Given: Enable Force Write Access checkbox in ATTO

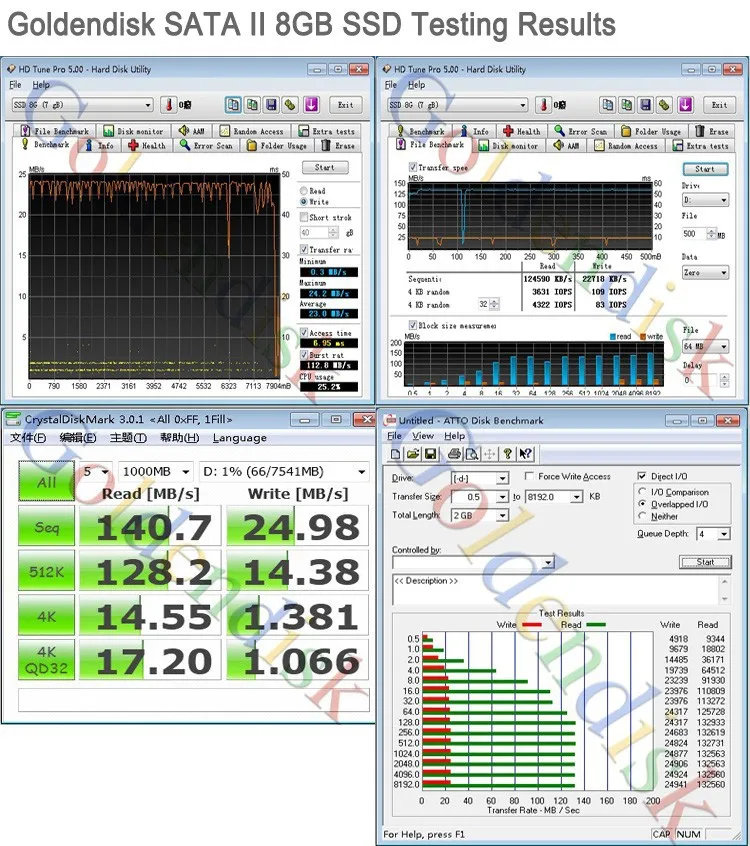Looking at the screenshot, I should click(x=529, y=476).
